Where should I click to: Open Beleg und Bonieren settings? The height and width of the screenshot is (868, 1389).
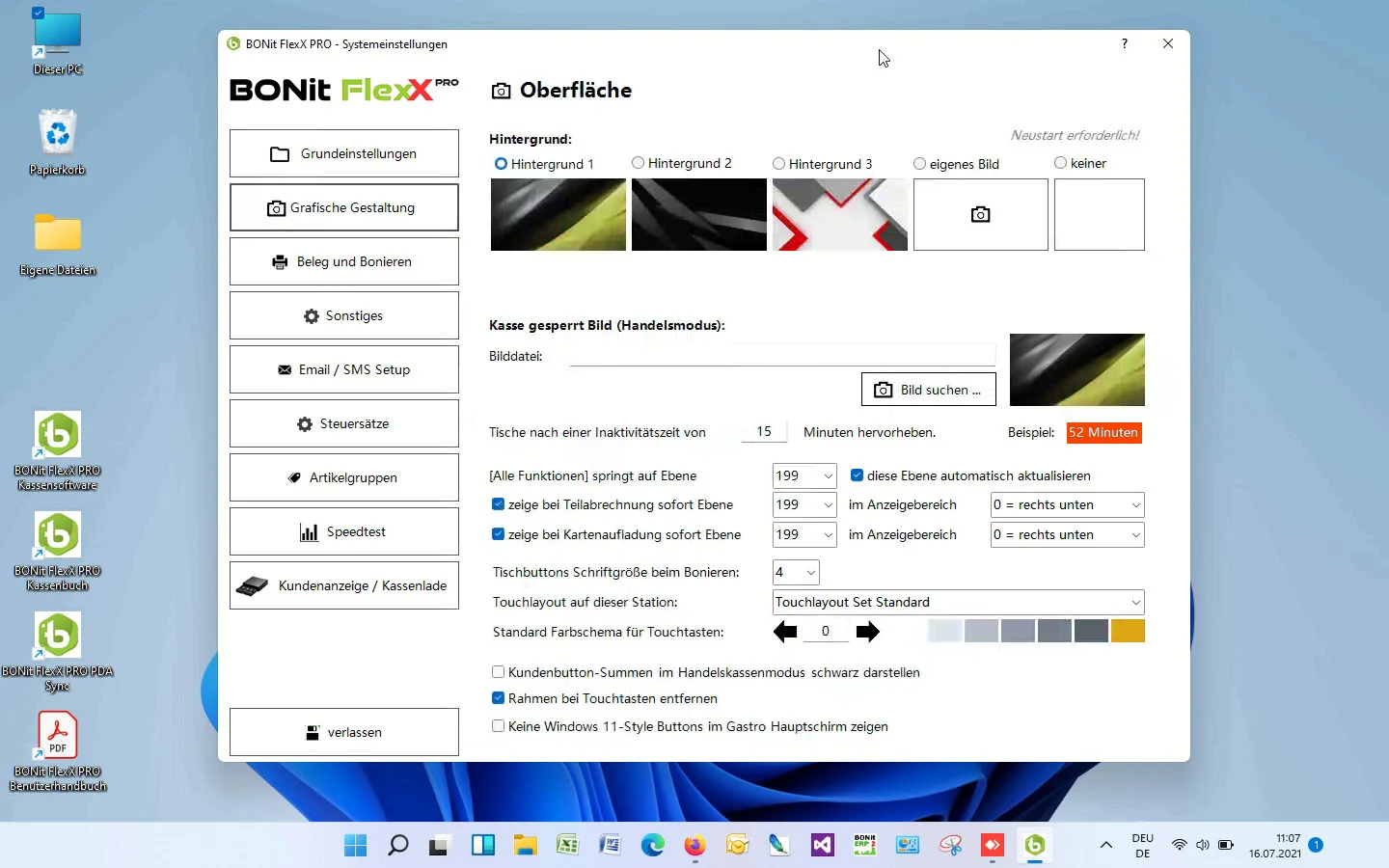click(x=343, y=261)
